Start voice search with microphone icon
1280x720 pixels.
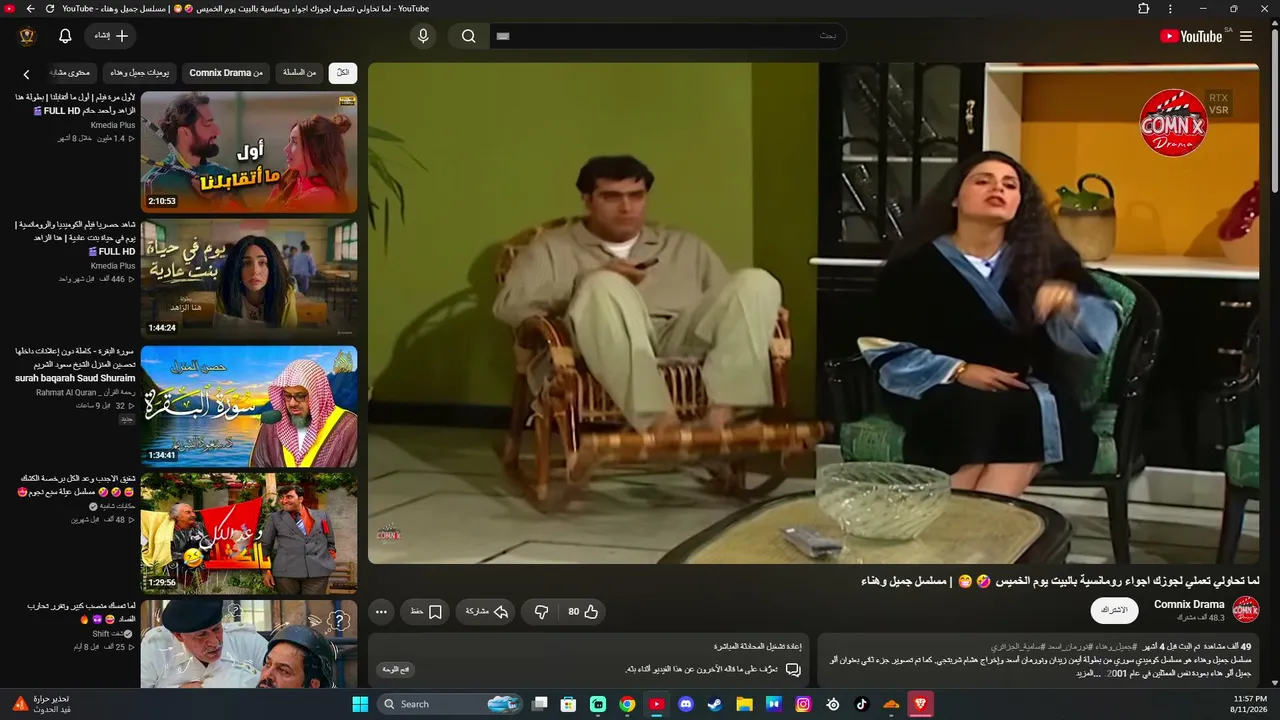pyautogui.click(x=423, y=36)
